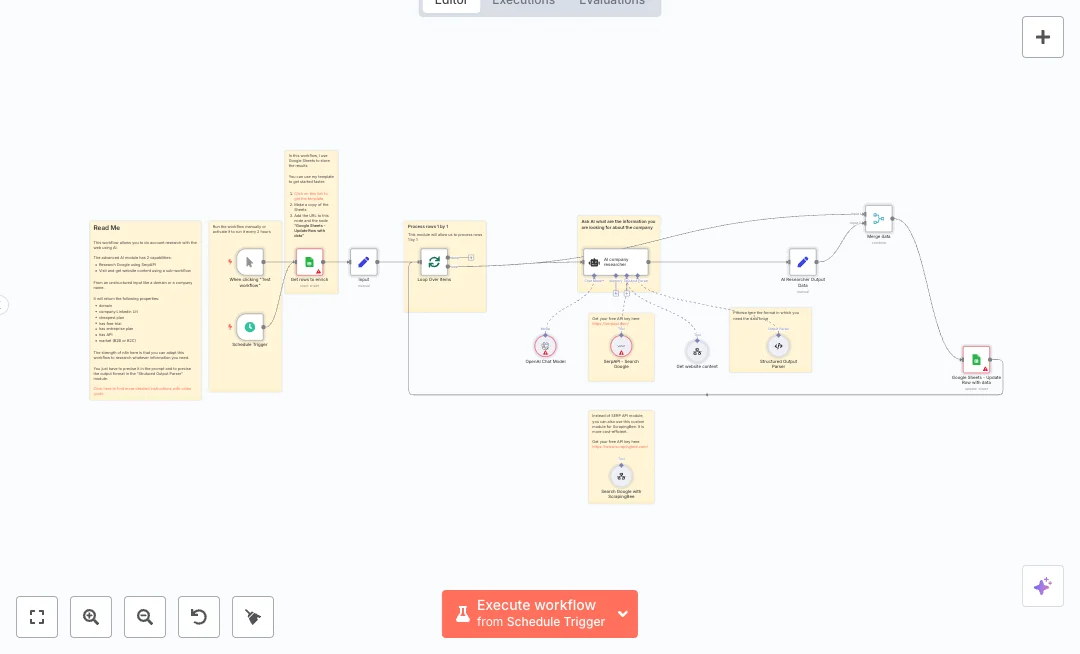Click Execute workflow button
This screenshot has width=1080, height=654.
[x=528, y=614]
